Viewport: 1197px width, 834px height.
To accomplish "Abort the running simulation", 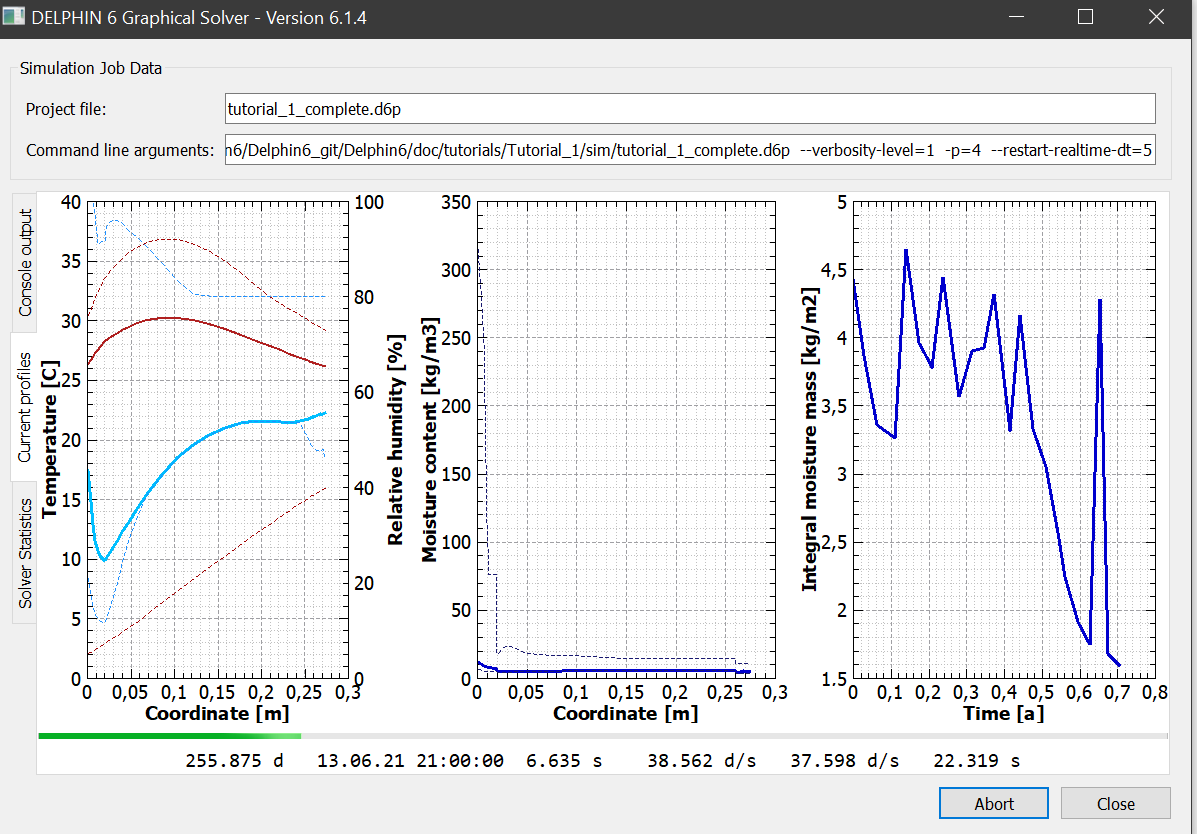I will tap(993, 803).
